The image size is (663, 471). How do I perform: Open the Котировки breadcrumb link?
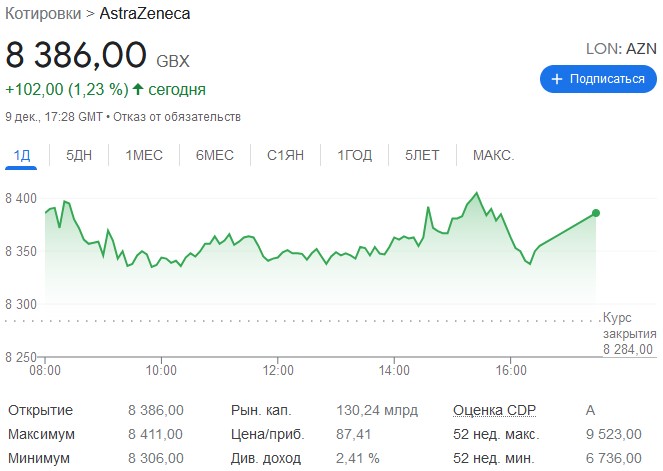point(43,14)
